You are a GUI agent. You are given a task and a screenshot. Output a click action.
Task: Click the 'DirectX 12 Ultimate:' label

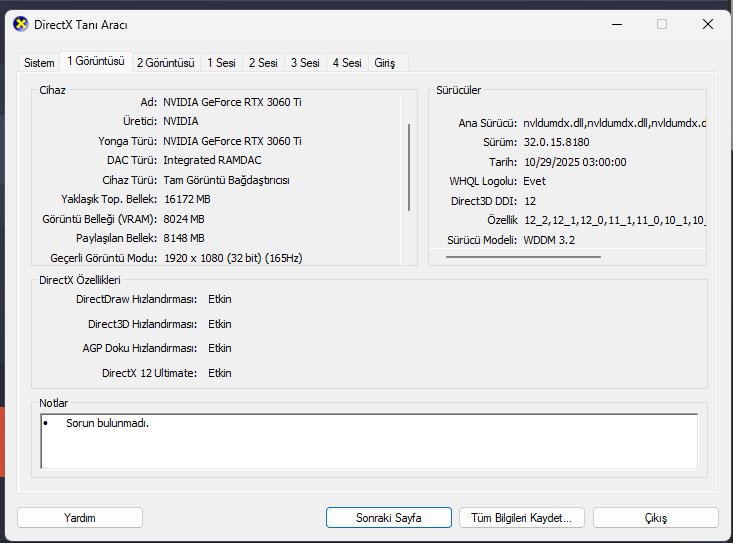pyautogui.click(x=150, y=373)
